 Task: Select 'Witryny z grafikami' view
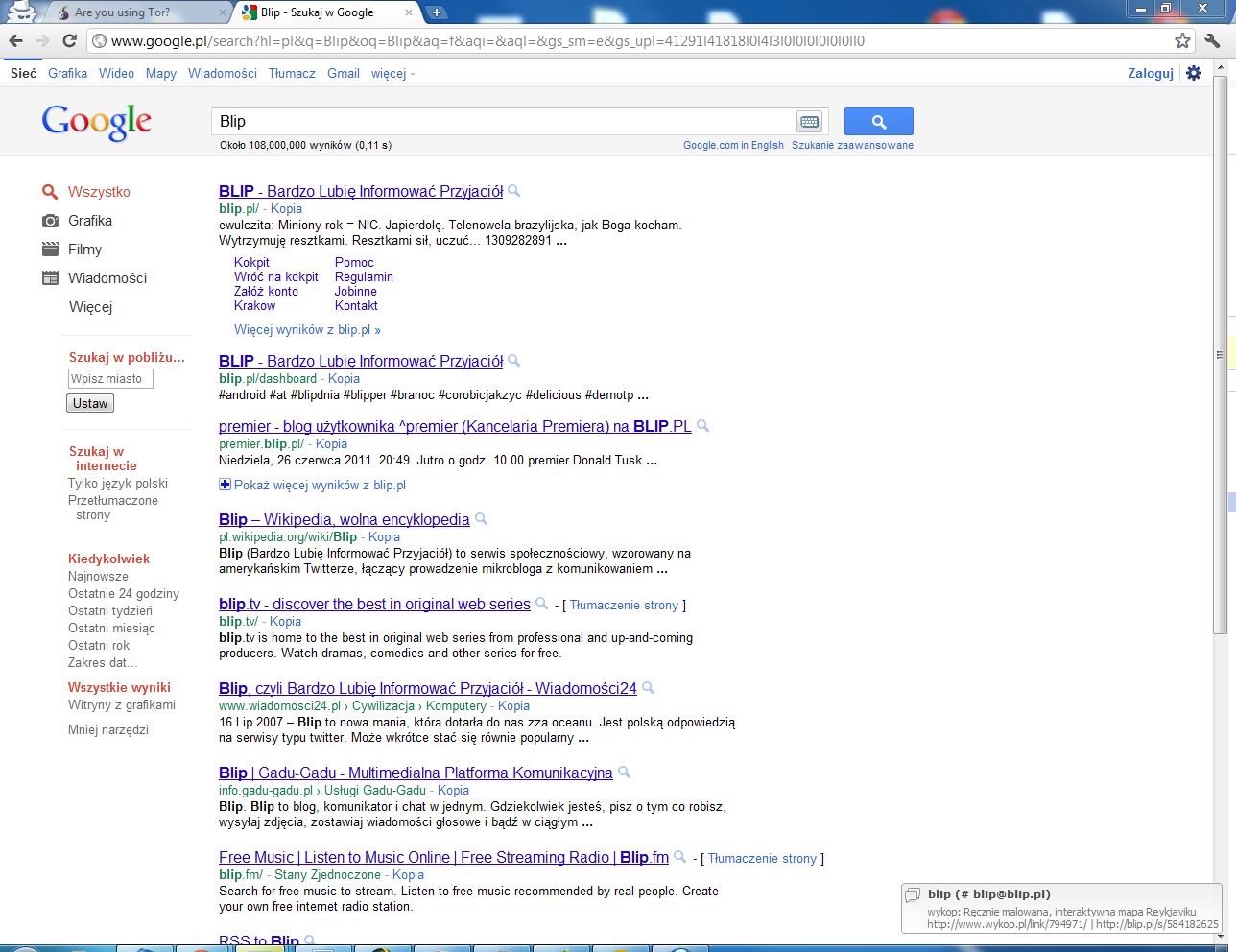122,704
